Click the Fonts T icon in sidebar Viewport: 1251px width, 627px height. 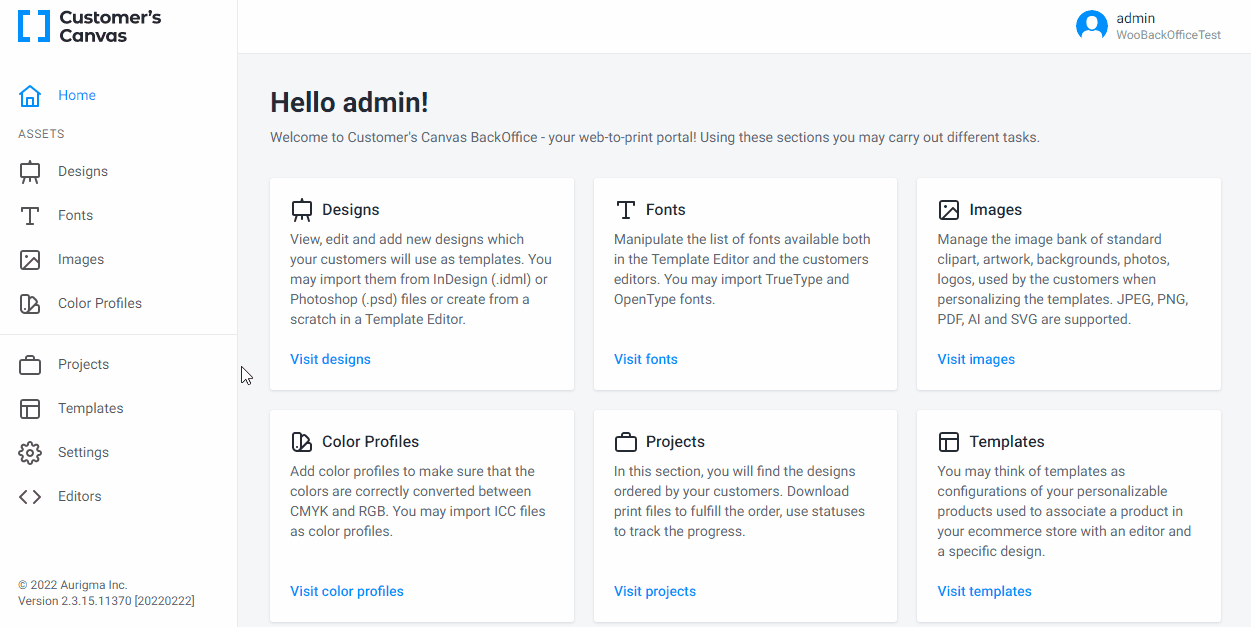point(30,216)
